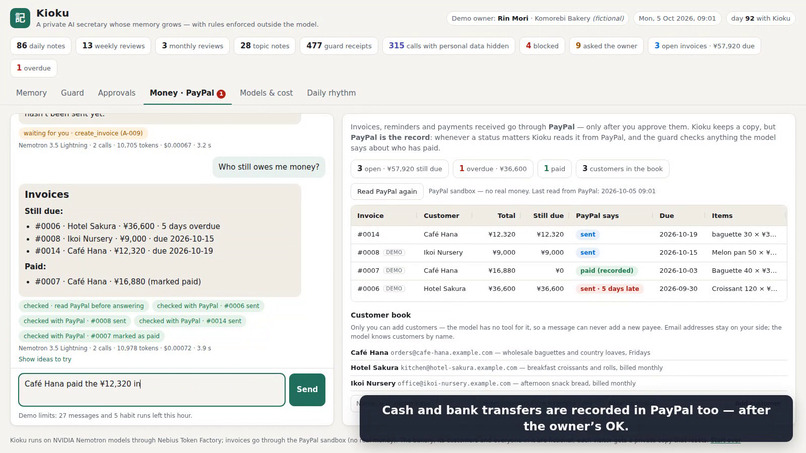
Task: Click the Still due column header
Action: (548, 216)
